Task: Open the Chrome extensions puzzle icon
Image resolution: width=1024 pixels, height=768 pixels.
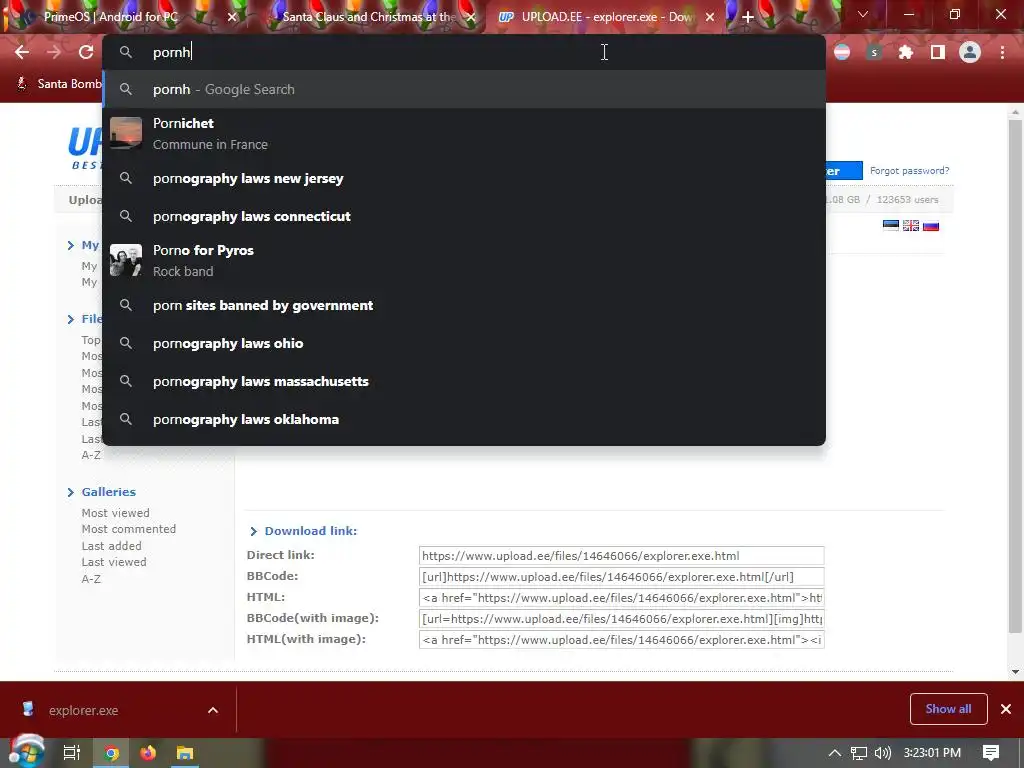Action: coord(905,52)
